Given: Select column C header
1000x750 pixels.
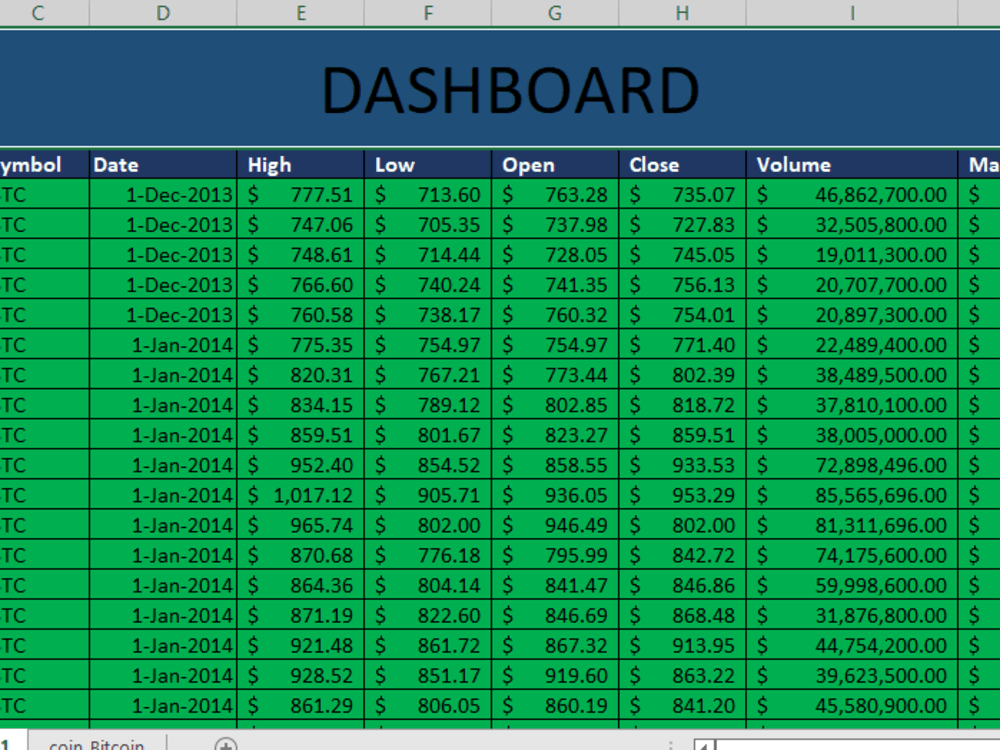Looking at the screenshot, I should (x=38, y=13).
